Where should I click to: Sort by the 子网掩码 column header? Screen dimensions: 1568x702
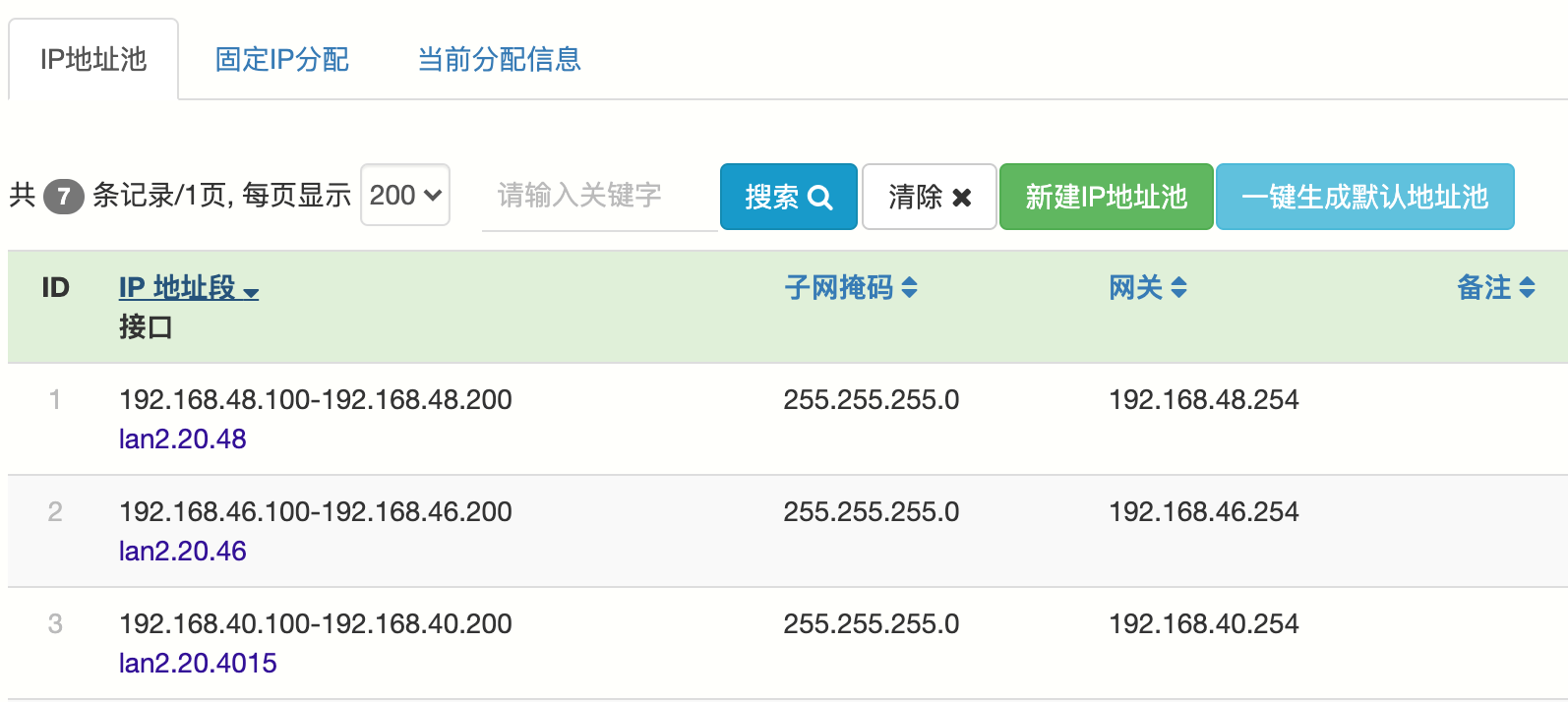[838, 287]
